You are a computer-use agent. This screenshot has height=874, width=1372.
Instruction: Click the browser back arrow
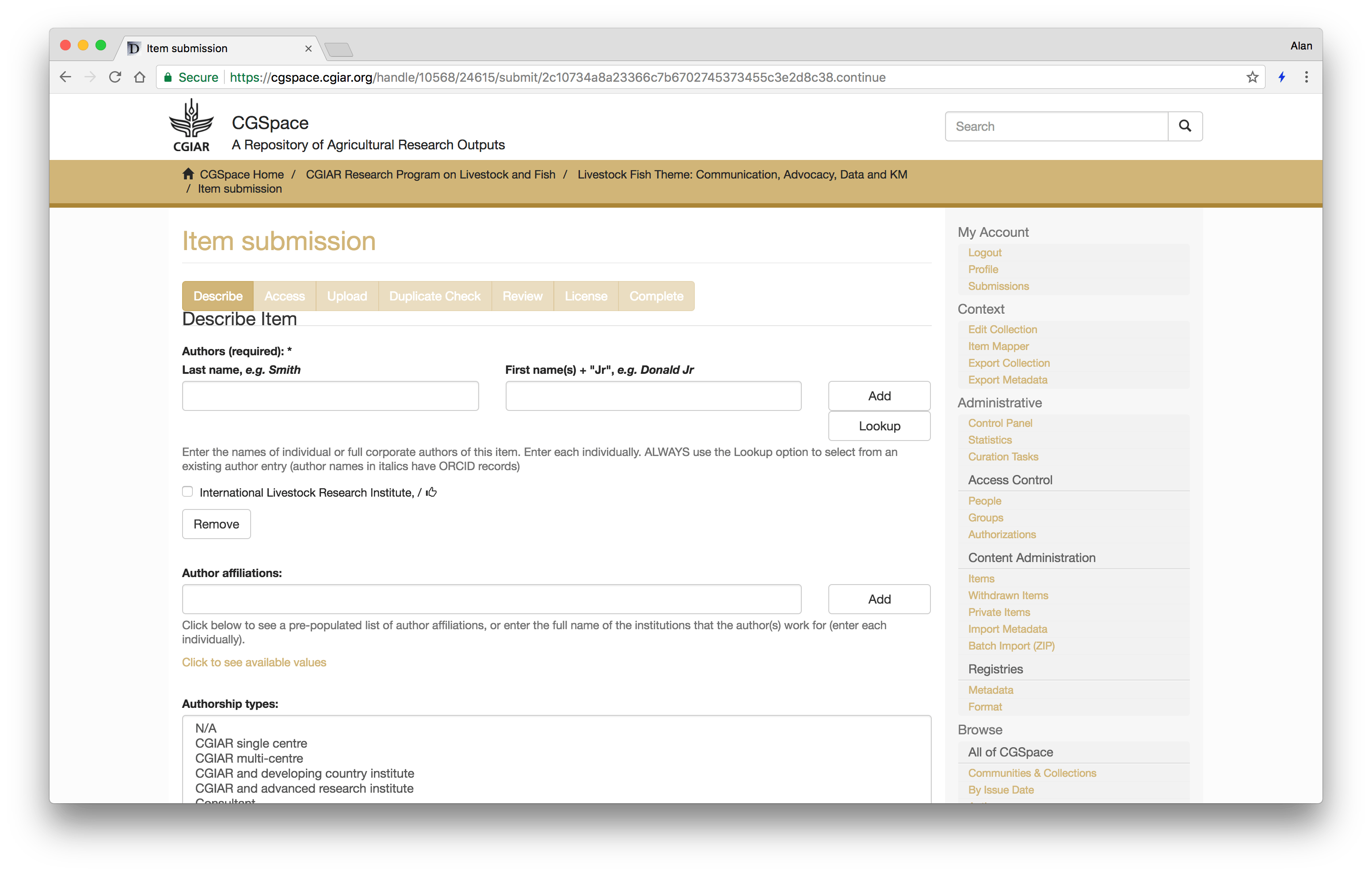coord(65,77)
